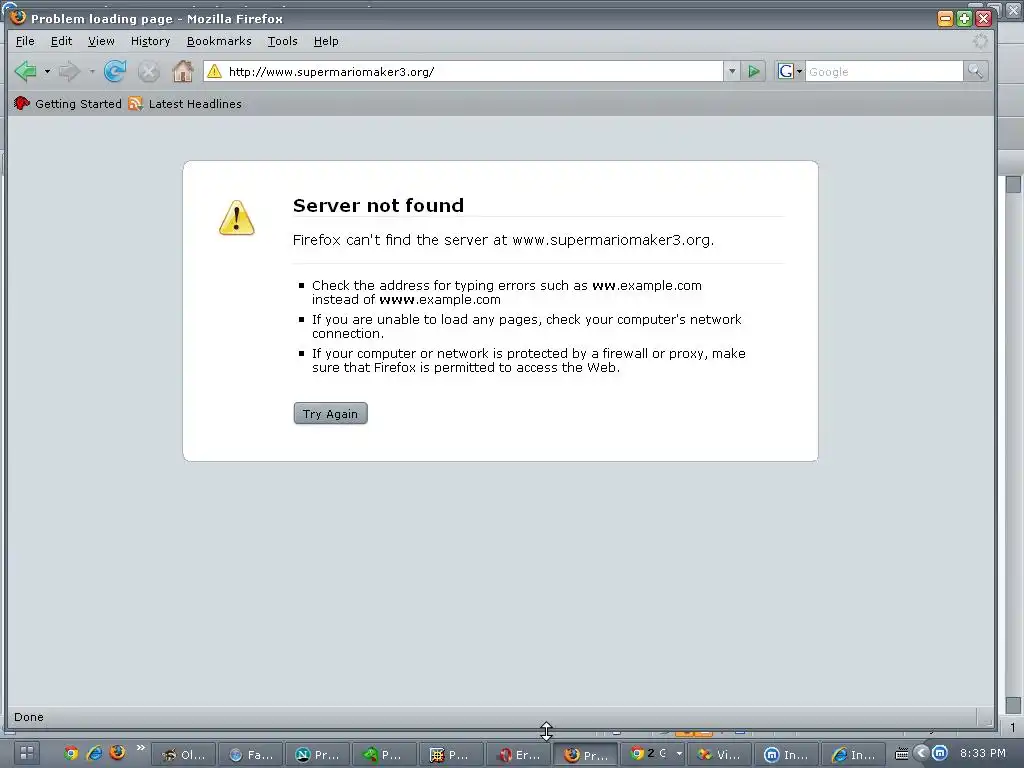This screenshot has width=1024, height=768.
Task: Switch to the 'Er...' Opera taskbar window
Action: click(x=519, y=754)
